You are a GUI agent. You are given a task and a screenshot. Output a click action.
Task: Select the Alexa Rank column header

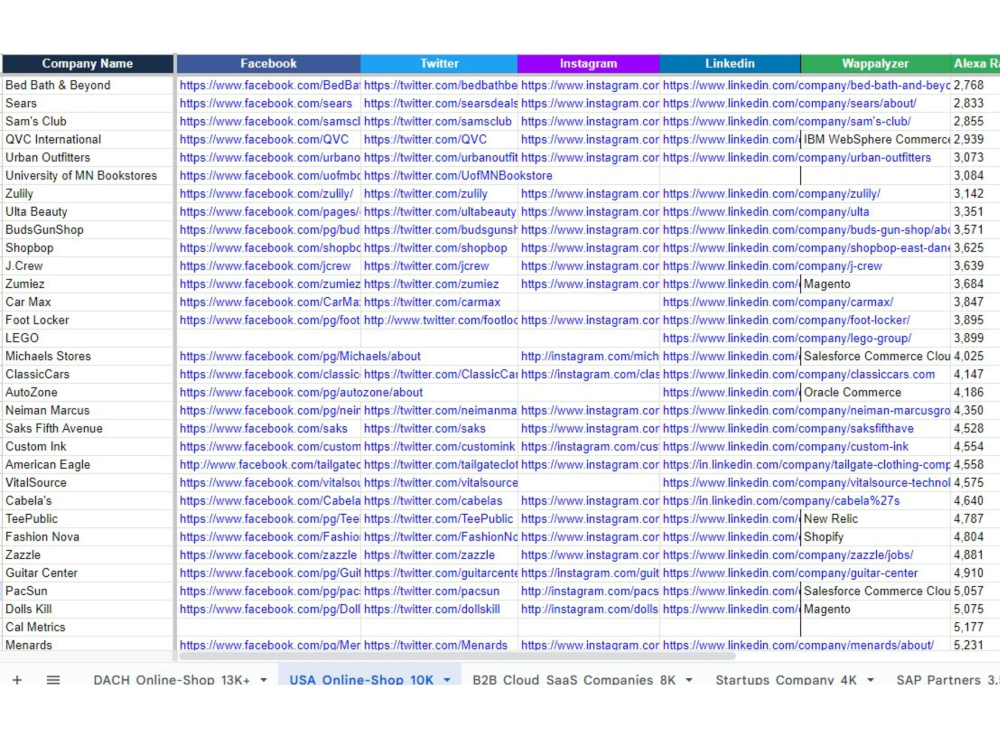pyautogui.click(x=975, y=64)
